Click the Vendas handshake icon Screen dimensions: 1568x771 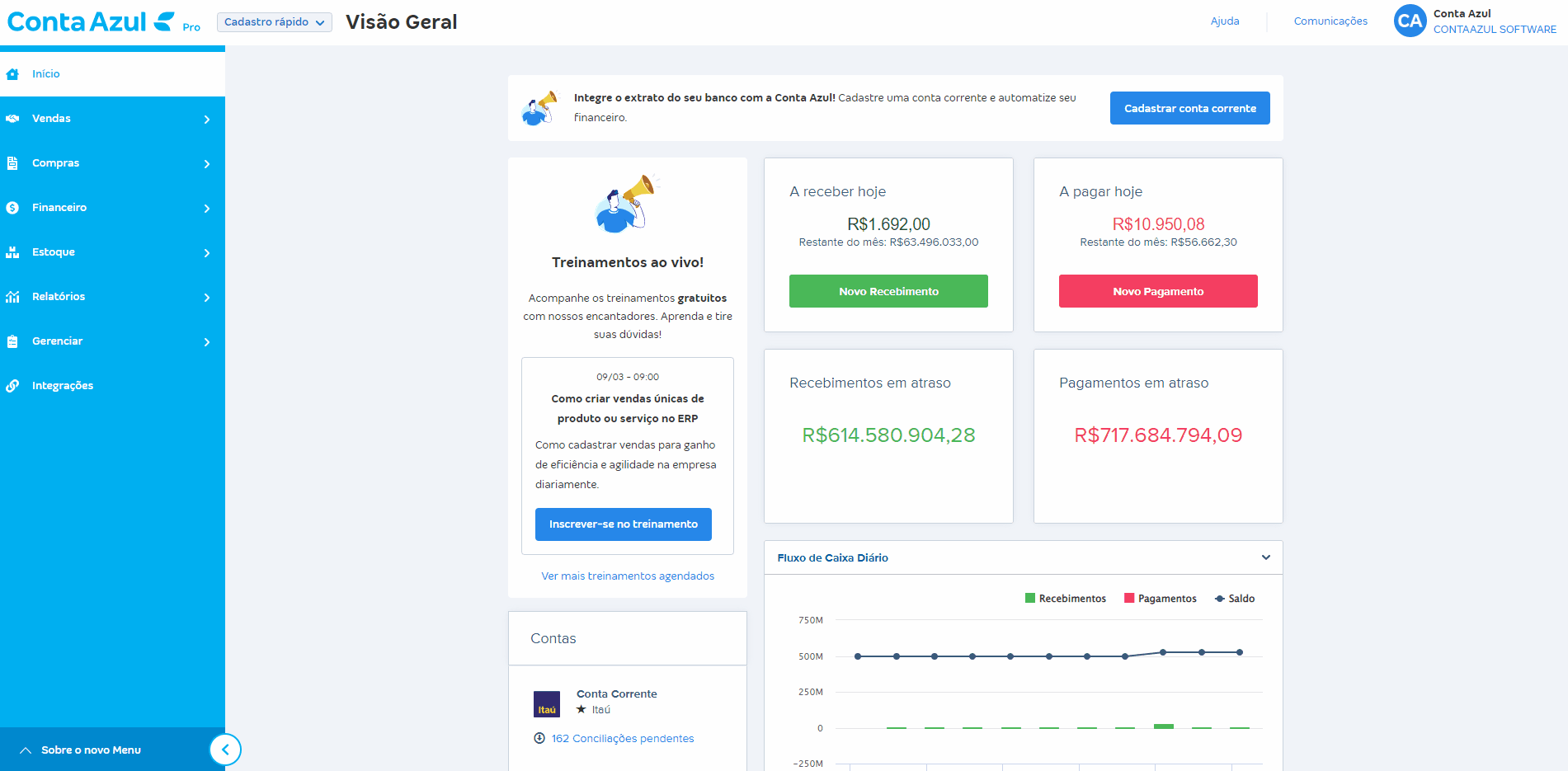tap(12, 119)
